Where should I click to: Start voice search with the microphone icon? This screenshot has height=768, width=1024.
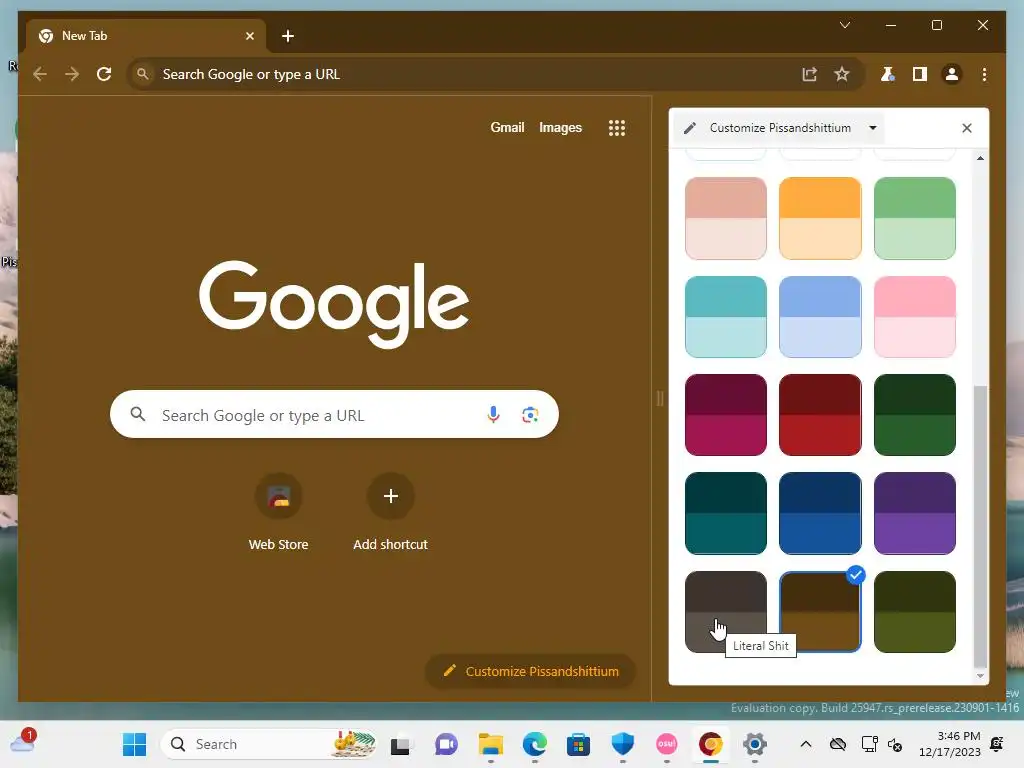coord(494,414)
